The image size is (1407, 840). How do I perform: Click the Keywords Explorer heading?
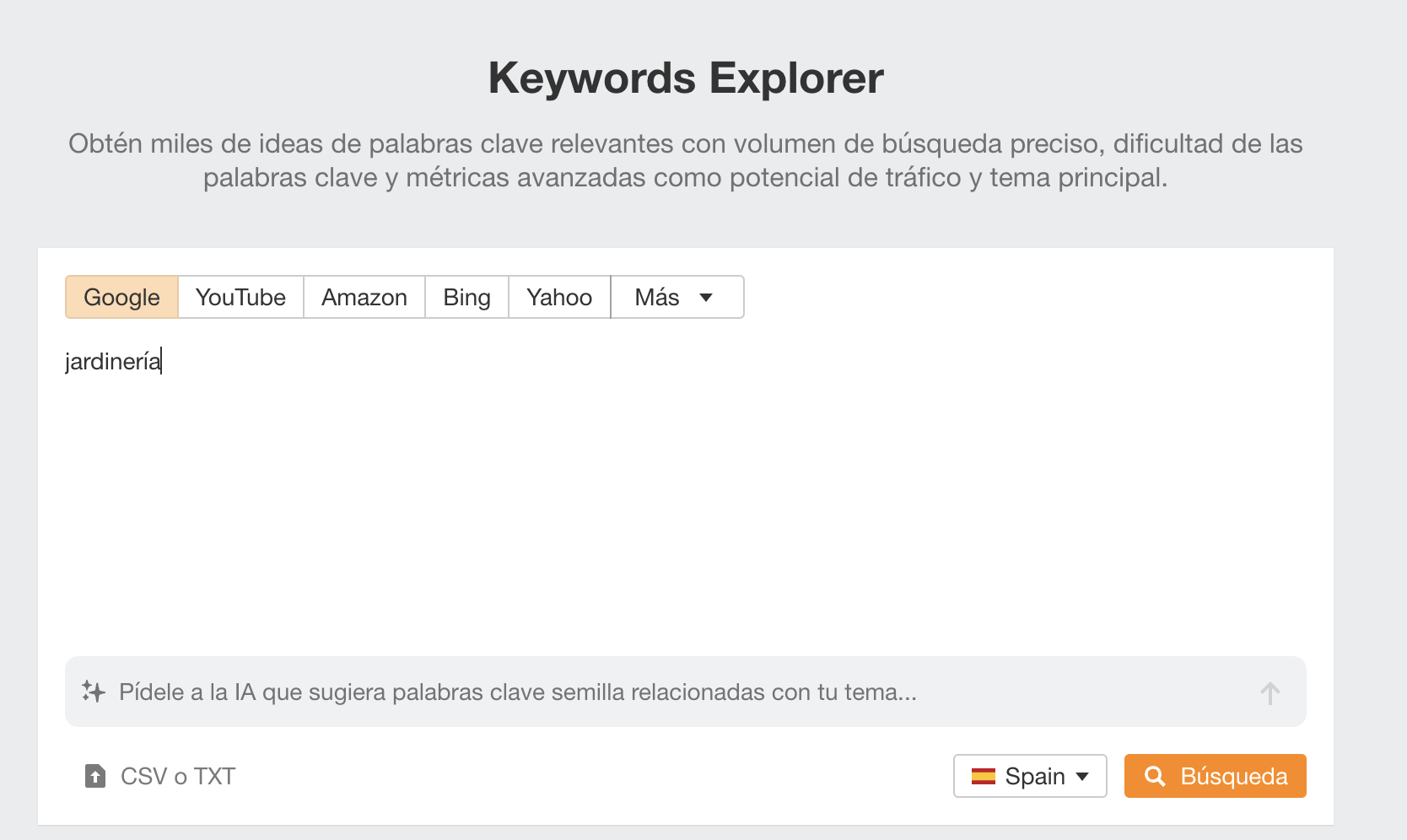[x=685, y=77]
